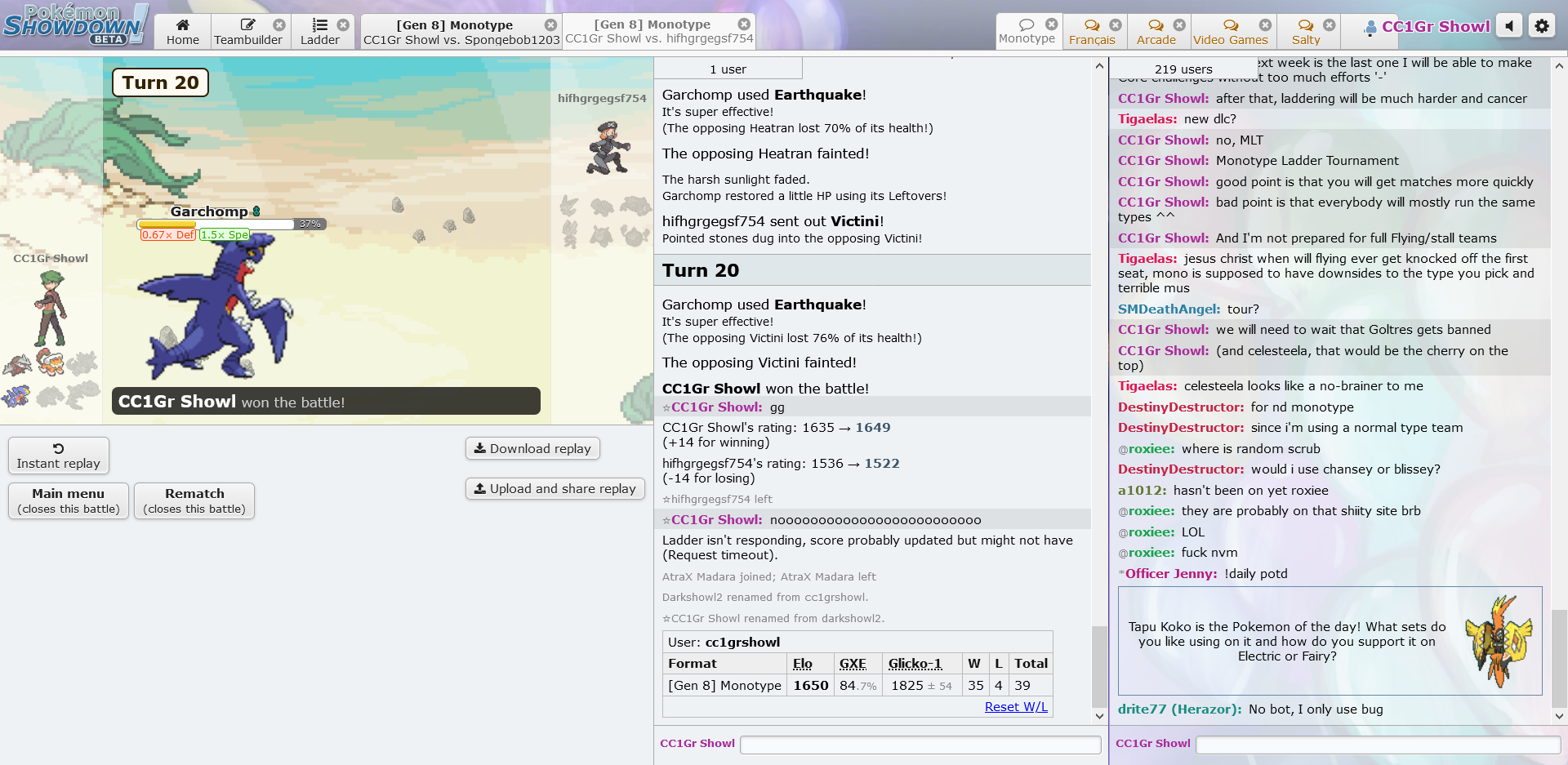This screenshot has width=1568, height=765.
Task: Click the Download replay button
Action: [532, 448]
